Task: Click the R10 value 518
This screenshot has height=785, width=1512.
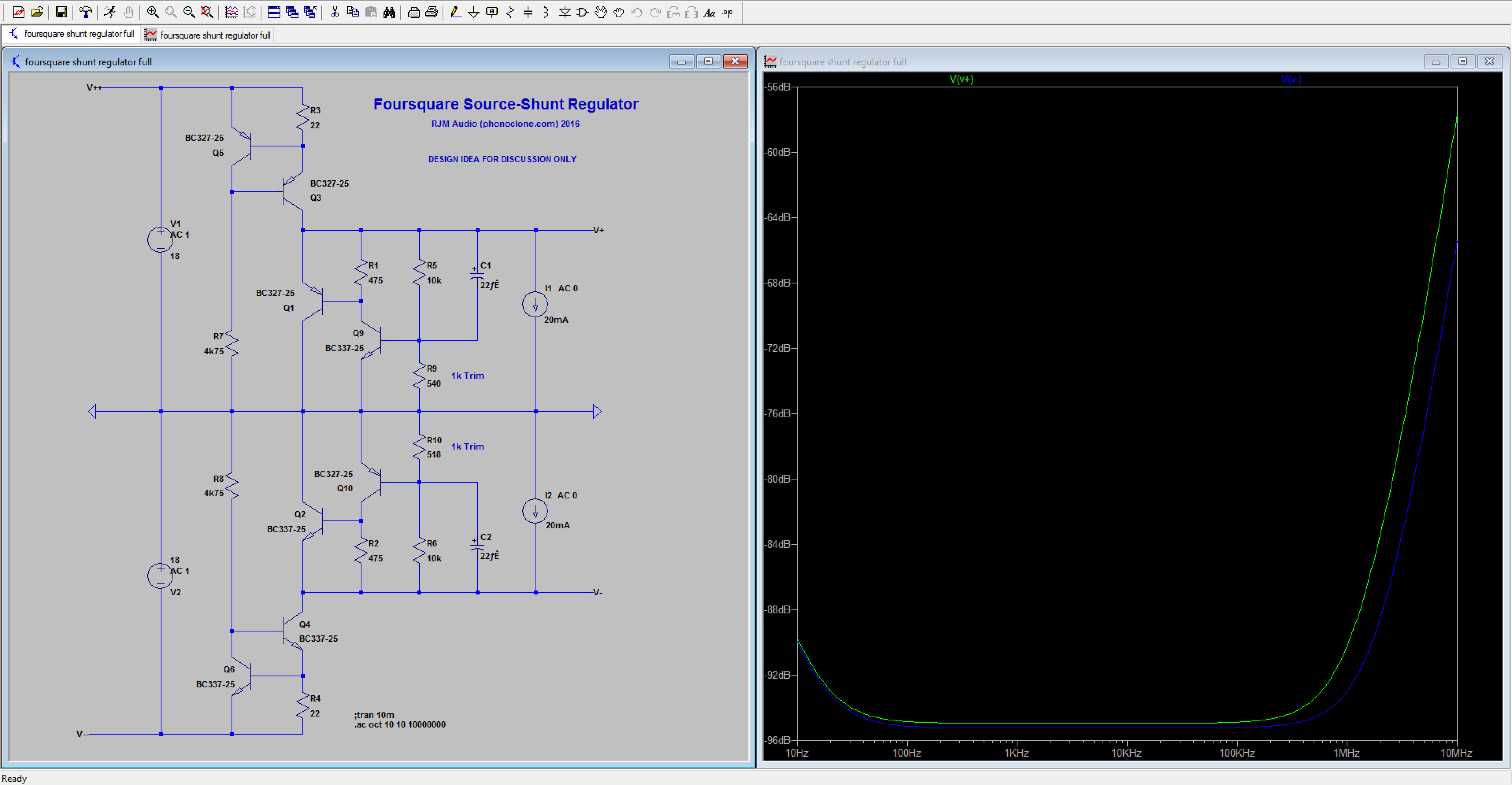Action: tap(434, 454)
